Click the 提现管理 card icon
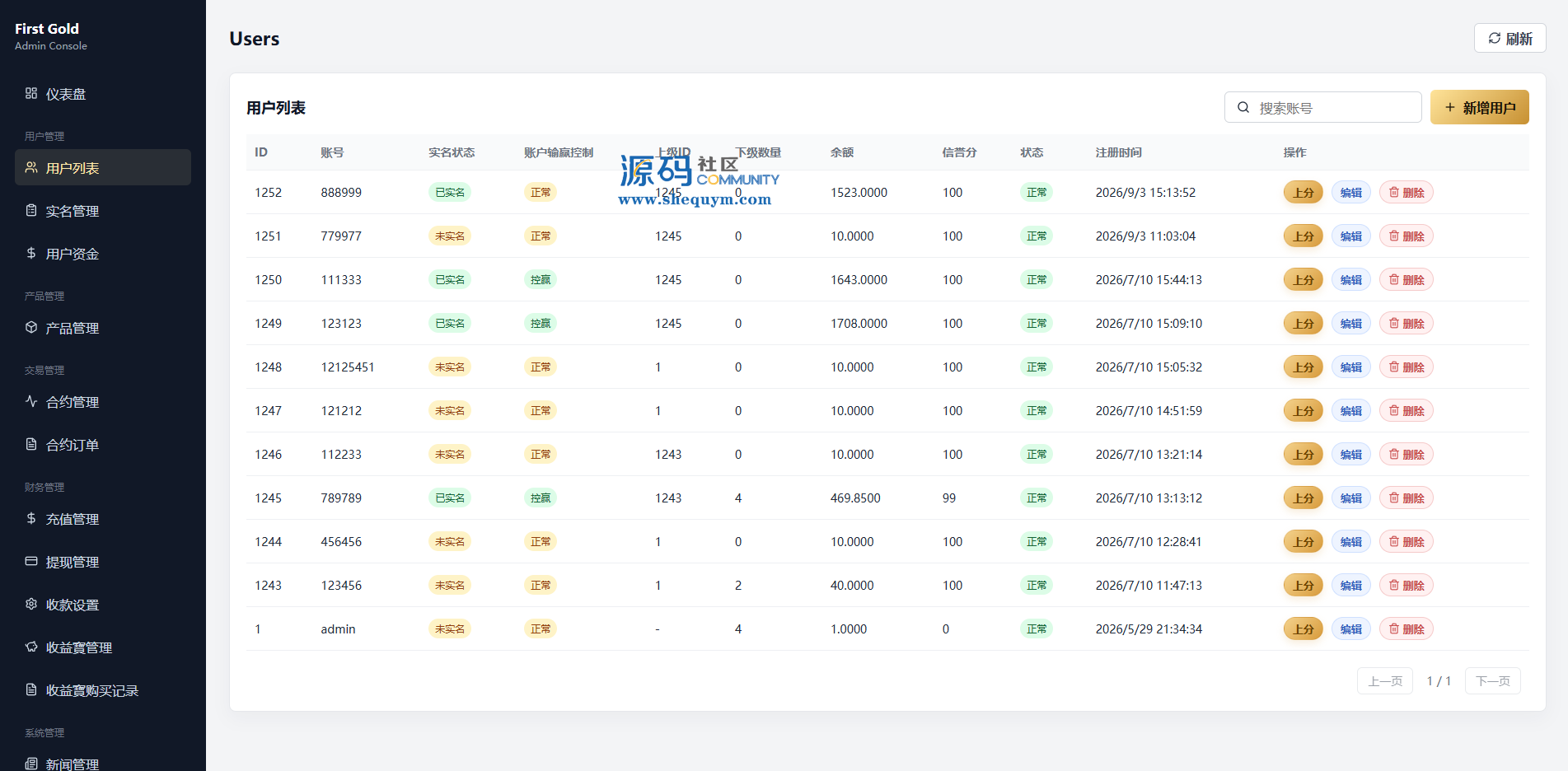This screenshot has width=1568, height=771. click(x=31, y=561)
